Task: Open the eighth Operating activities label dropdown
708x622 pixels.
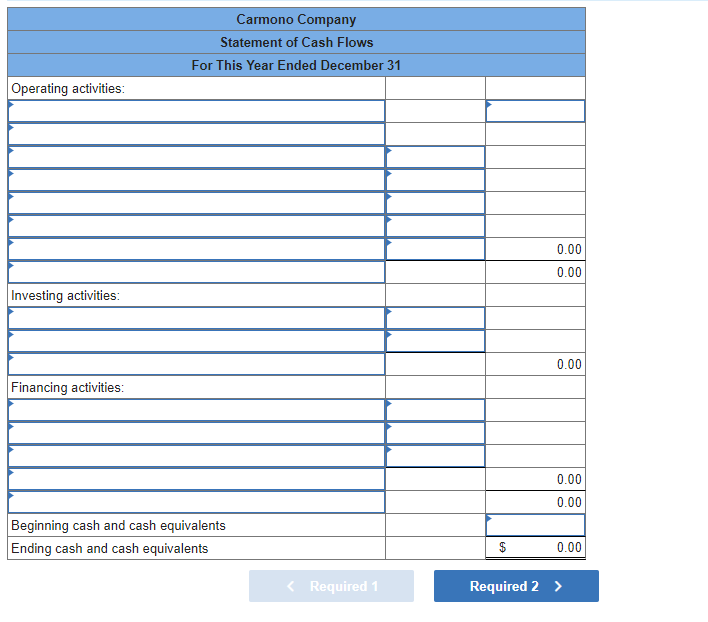Action: (x=196, y=272)
